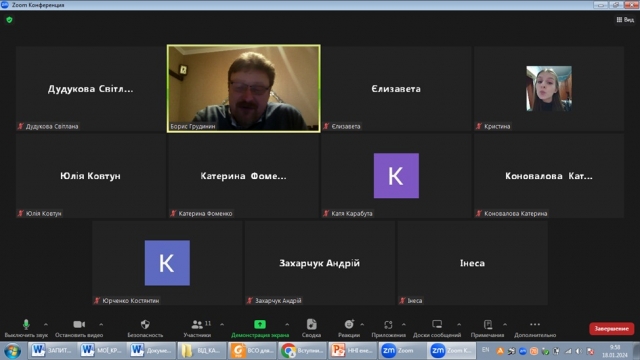The width and height of the screenshot is (640, 360).
Task: Start screen sharing with Демонстрация экрана
Action: [260, 328]
